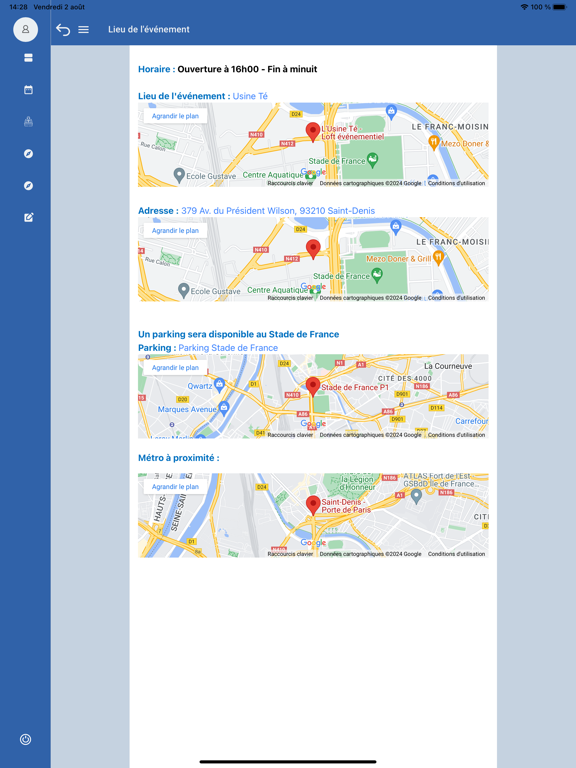The image size is (576, 768).
Task: Select the 'Parking :' label
Action: (157, 348)
